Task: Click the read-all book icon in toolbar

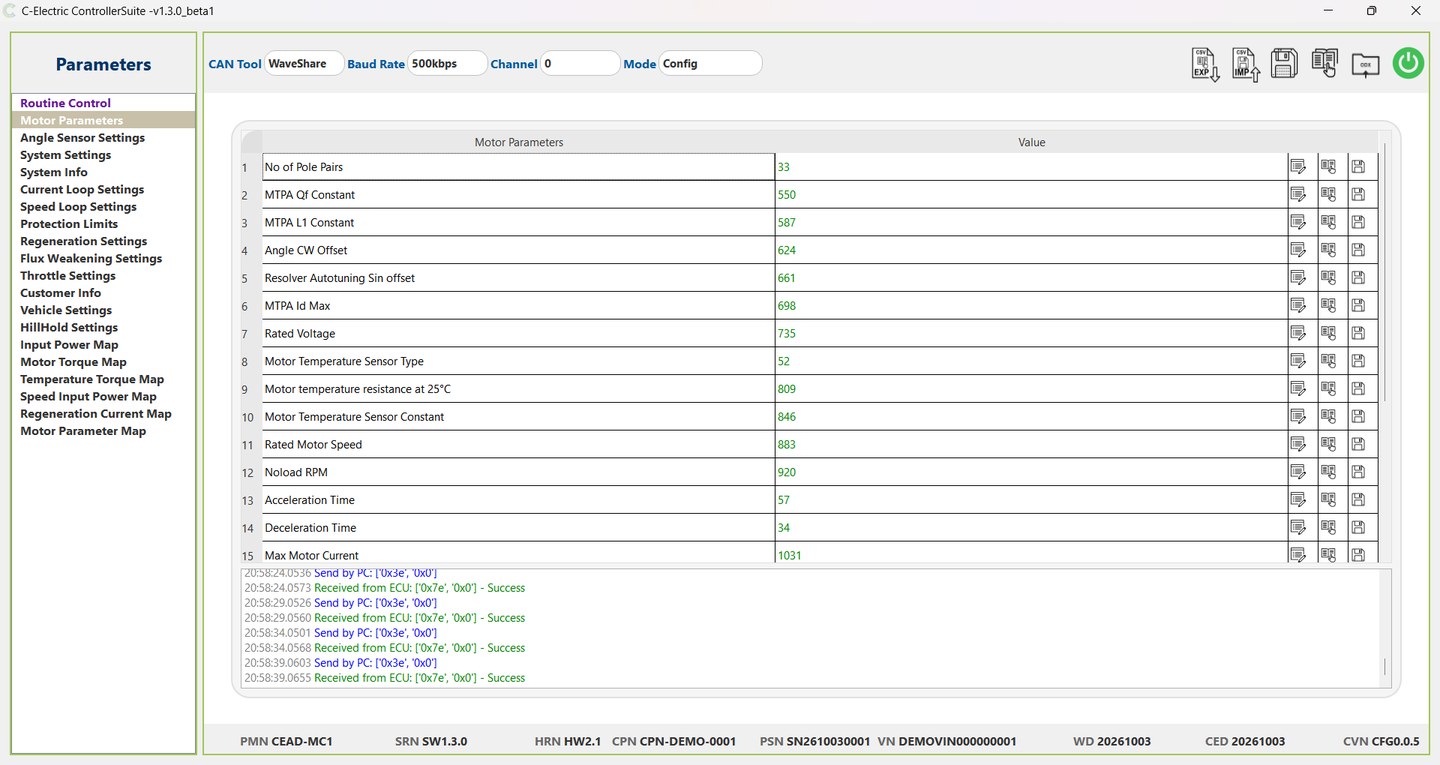Action: coord(1325,64)
